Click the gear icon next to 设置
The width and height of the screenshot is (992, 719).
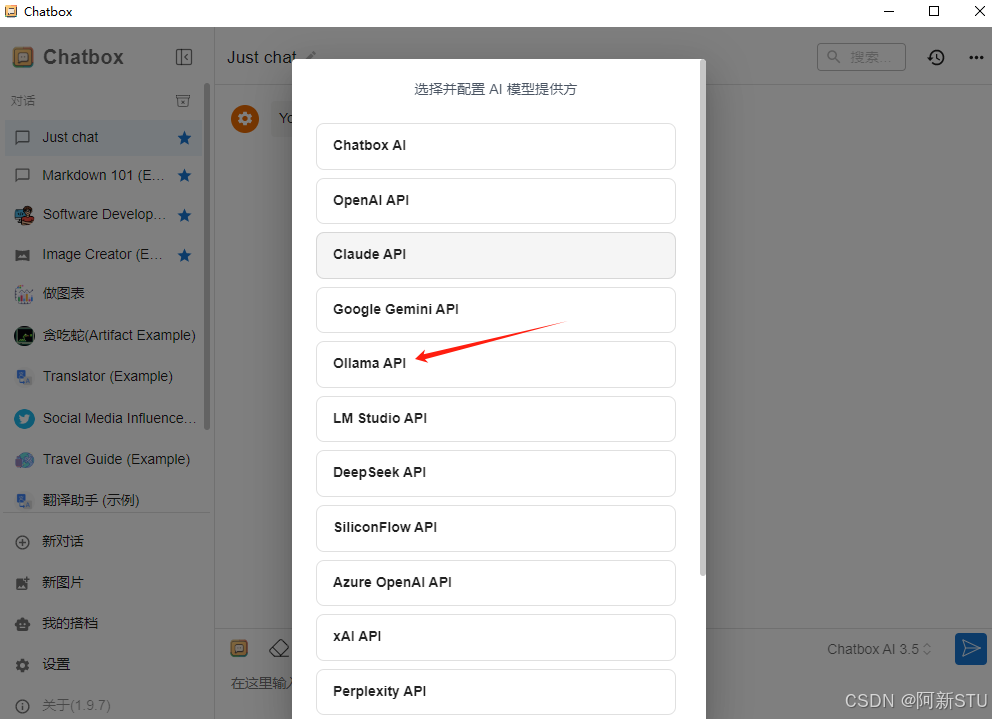[23, 665]
